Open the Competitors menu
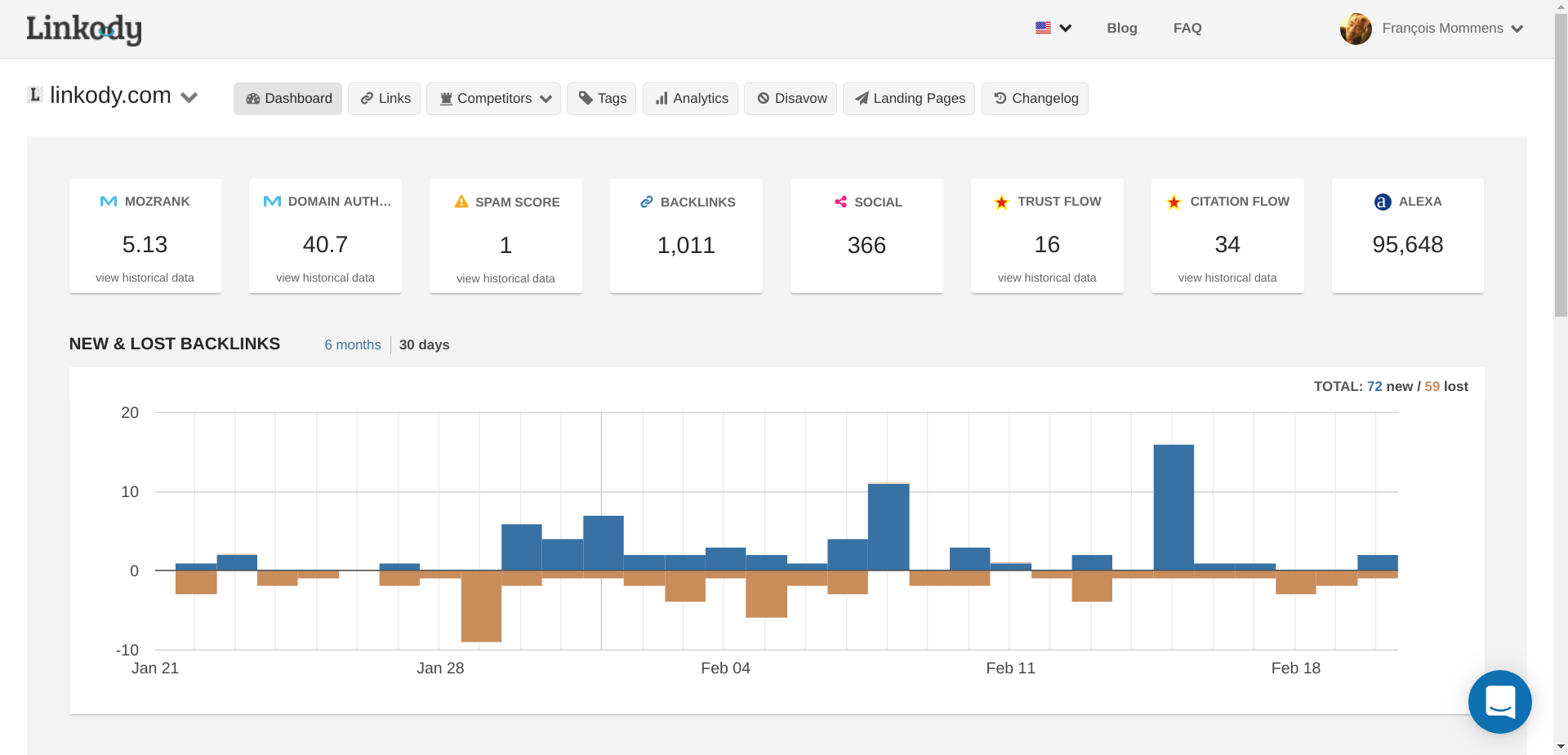Viewport: 1568px width, 755px height. [x=494, y=99]
